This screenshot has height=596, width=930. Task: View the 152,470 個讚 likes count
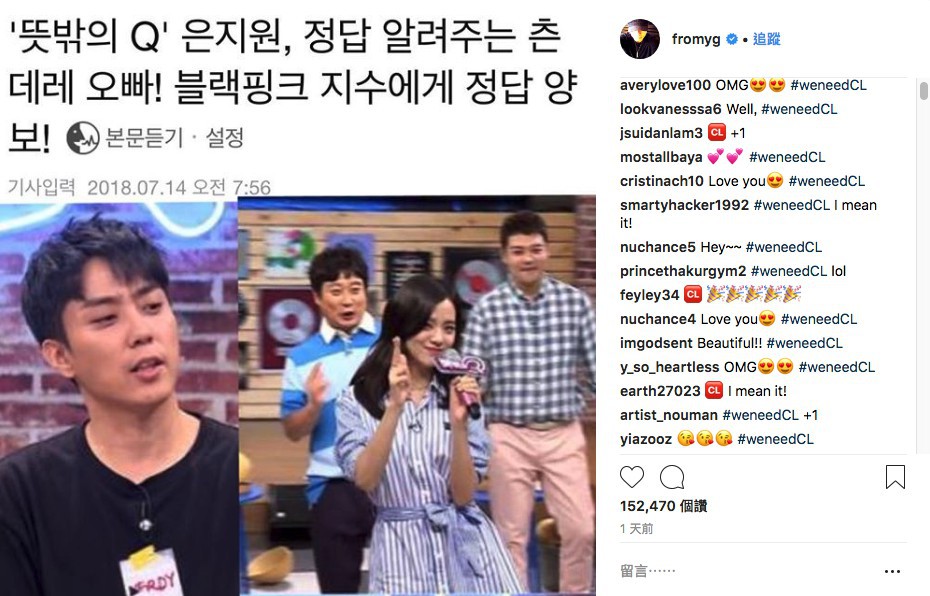[663, 506]
